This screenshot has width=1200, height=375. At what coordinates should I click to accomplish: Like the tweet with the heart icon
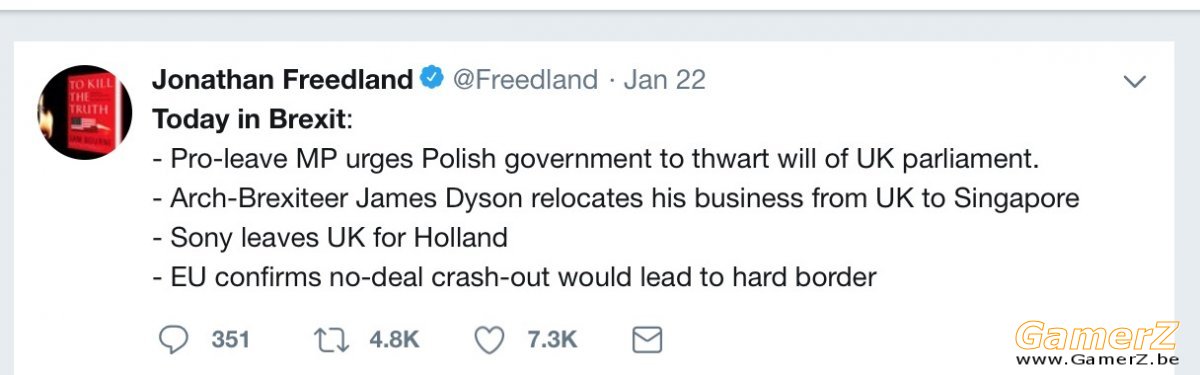tap(489, 341)
